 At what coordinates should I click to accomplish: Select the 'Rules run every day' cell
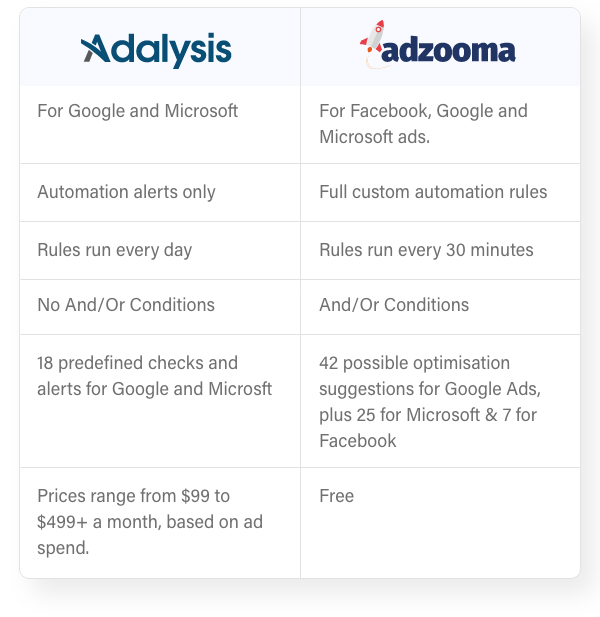click(x=160, y=251)
